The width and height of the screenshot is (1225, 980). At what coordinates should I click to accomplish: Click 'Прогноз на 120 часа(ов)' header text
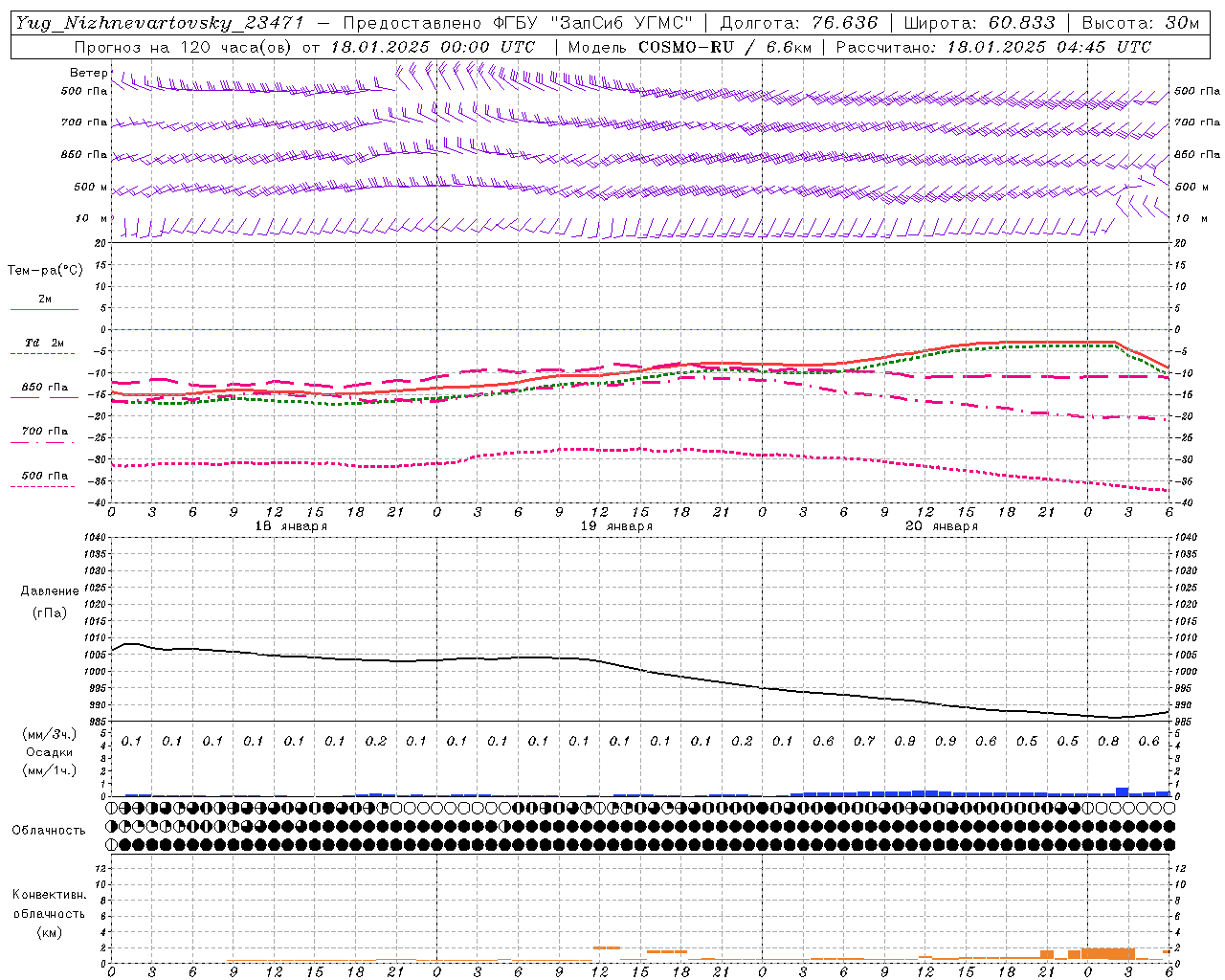184,47
